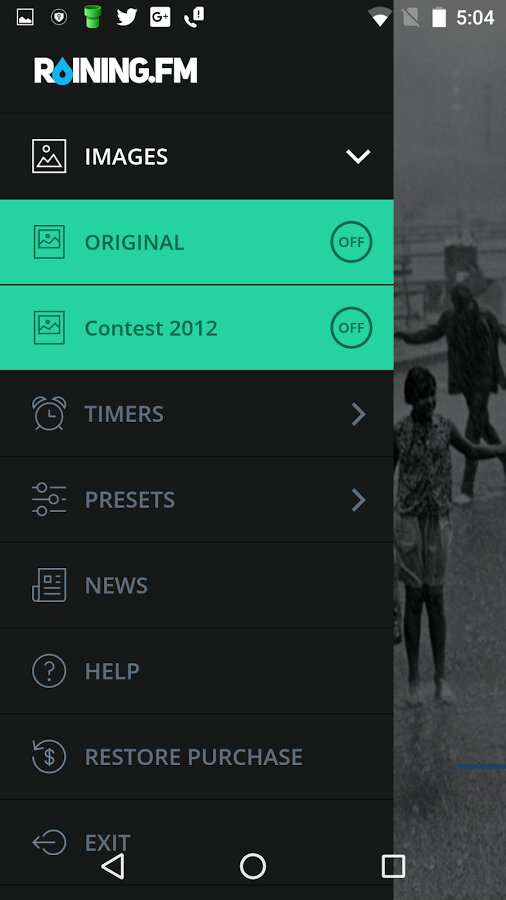Image resolution: width=506 pixels, height=900 pixels.
Task: Tap the Android back navigation button
Action: click(112, 866)
